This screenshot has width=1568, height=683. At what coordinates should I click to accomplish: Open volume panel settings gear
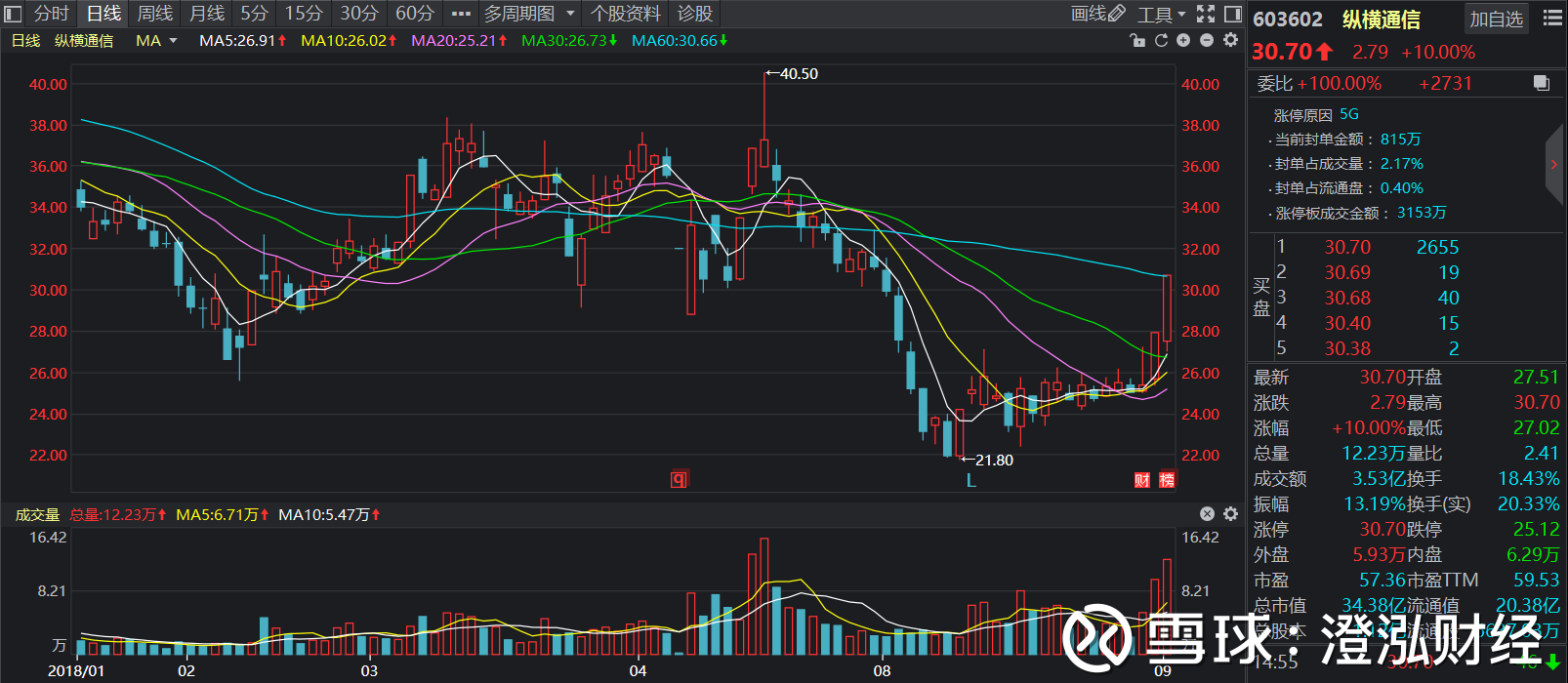(1230, 514)
